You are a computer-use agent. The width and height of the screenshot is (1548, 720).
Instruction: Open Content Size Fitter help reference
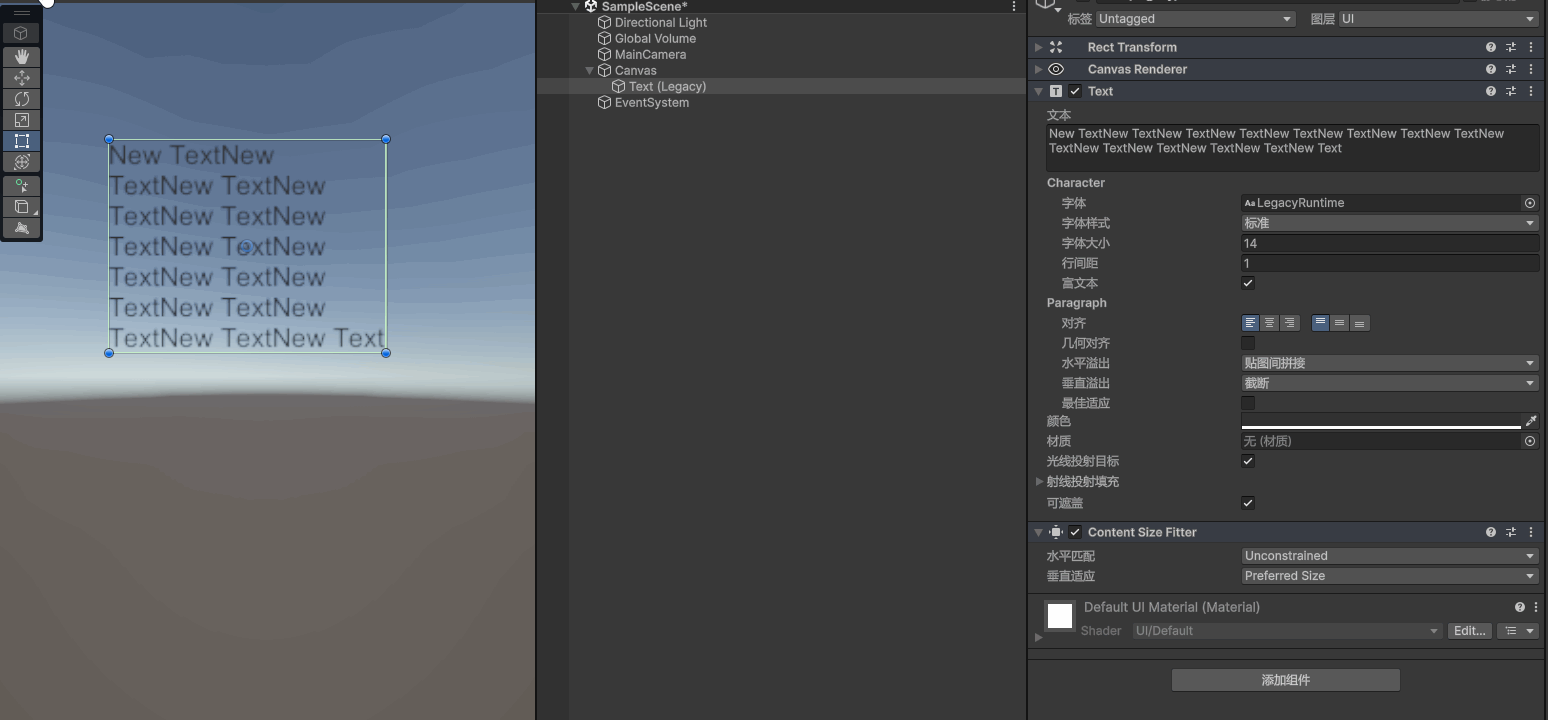click(x=1491, y=532)
